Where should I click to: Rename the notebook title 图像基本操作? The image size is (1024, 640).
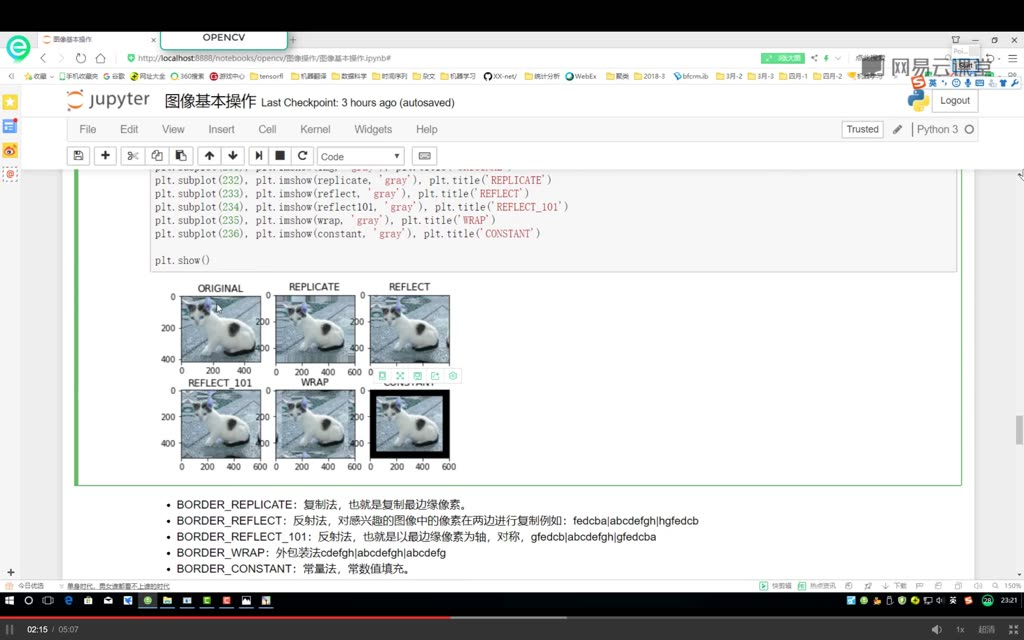pos(210,101)
